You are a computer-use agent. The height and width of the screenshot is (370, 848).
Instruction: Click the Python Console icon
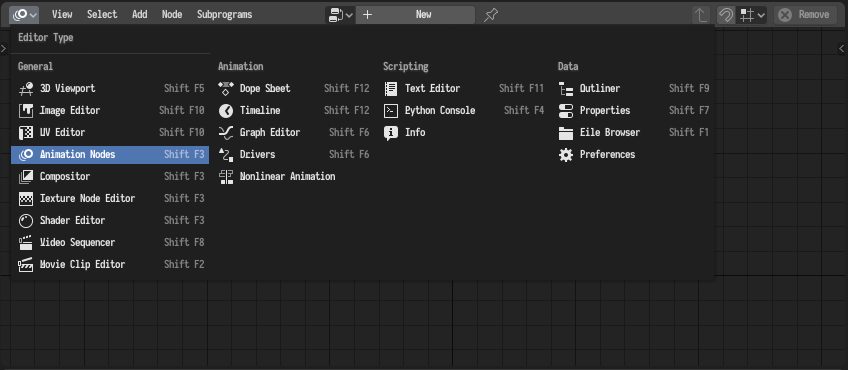tap(391, 111)
